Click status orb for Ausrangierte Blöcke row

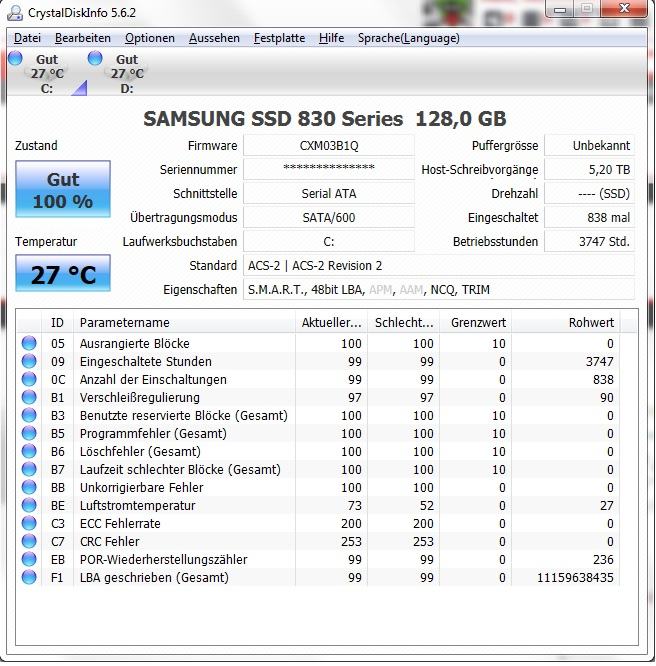coord(29,343)
